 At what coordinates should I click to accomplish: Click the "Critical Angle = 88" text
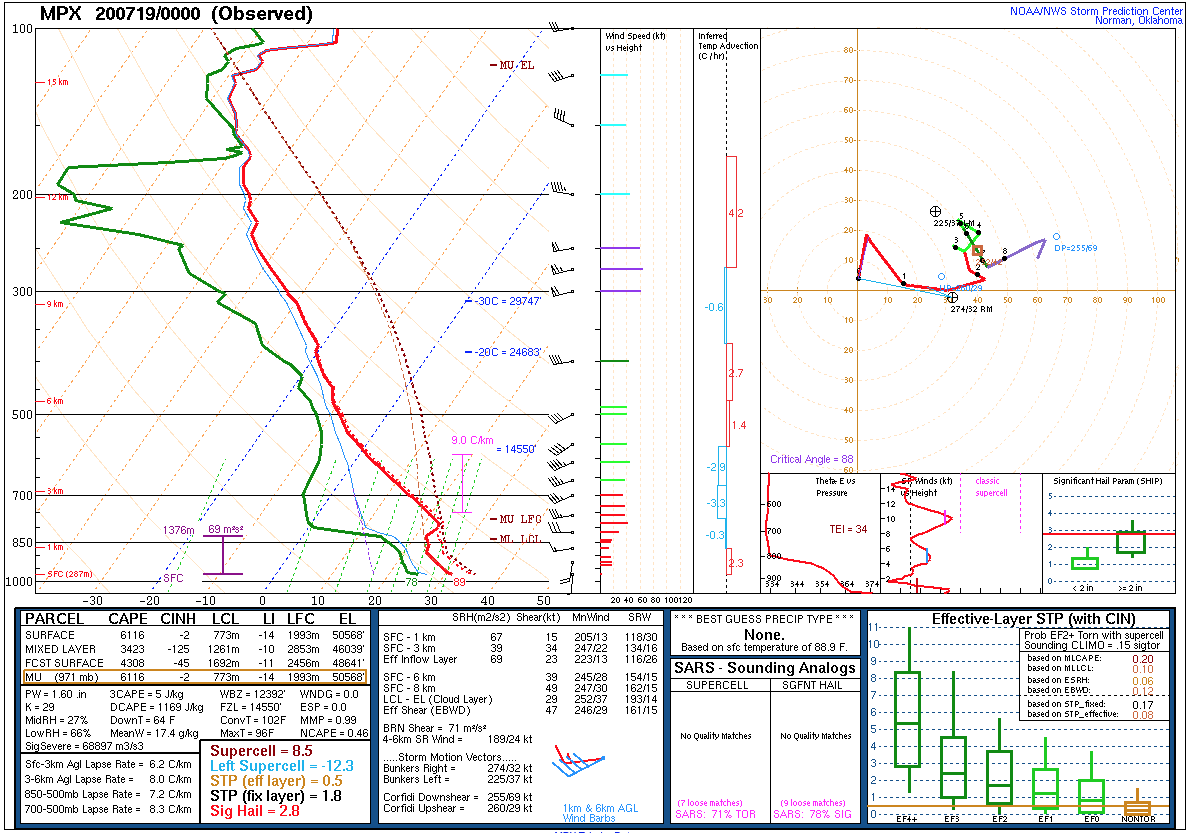point(812,459)
